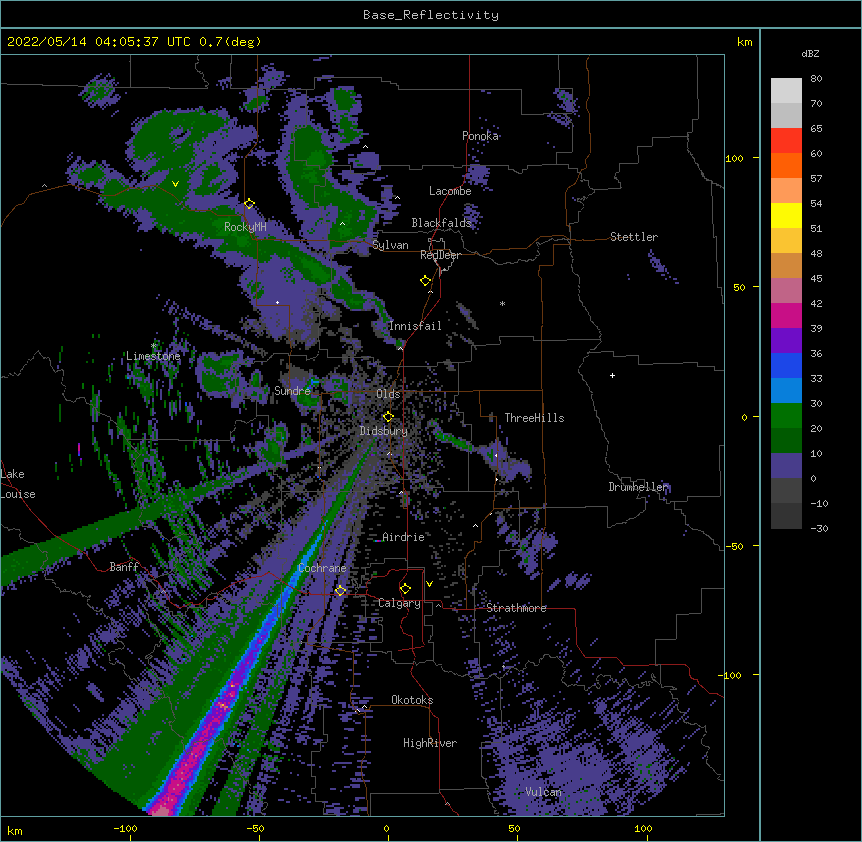The image size is (862, 842).
Task: Click the yellow marker south of RedDeer
Action: 426,281
